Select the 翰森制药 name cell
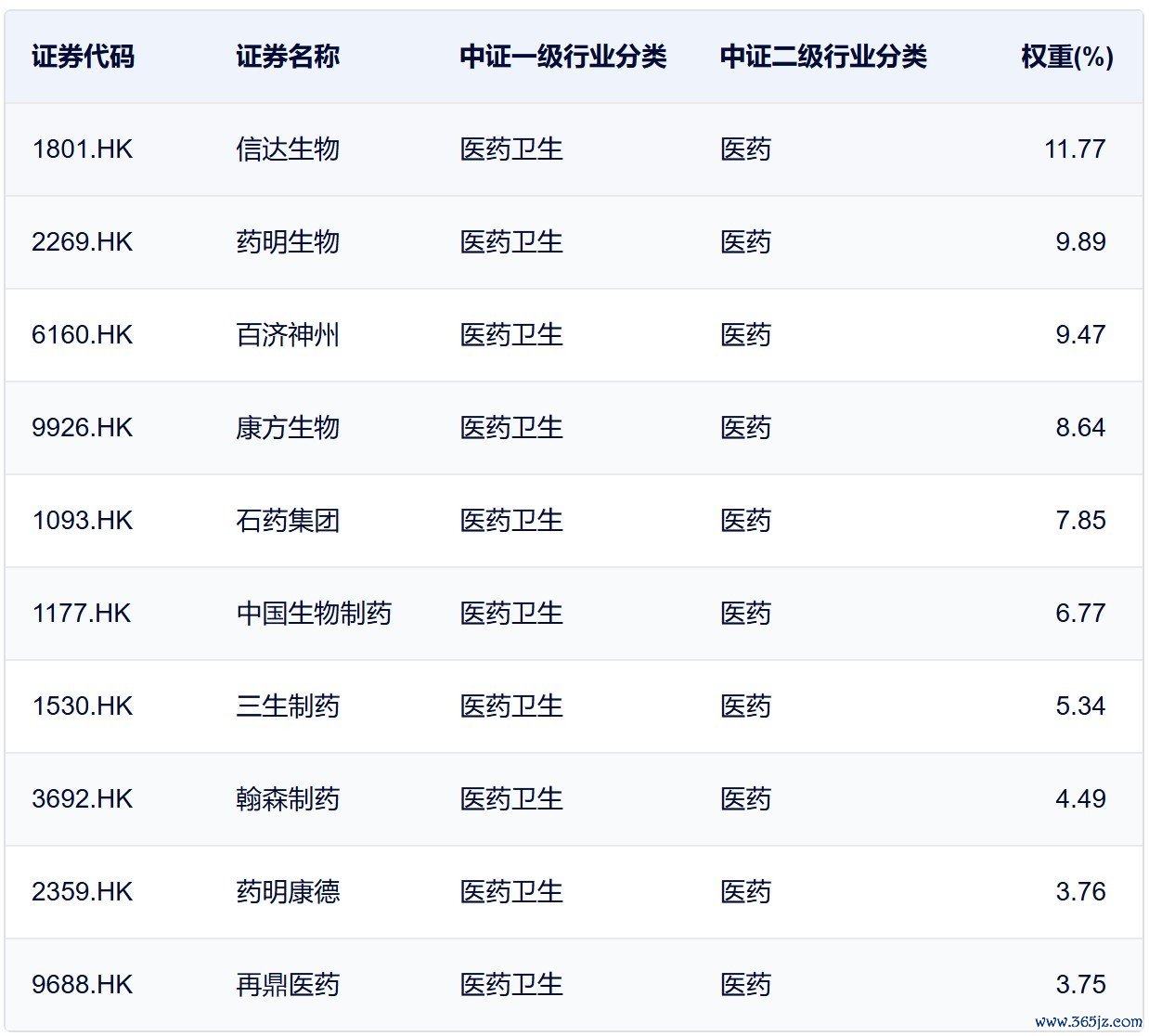The image size is (1149, 1036). coord(288,799)
